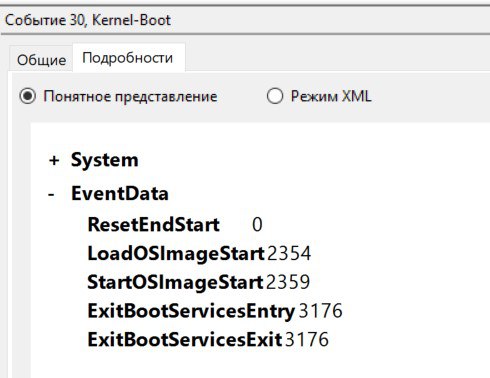Enable the Режим XML radio button
Screen dimensions: 490x378
point(275,96)
